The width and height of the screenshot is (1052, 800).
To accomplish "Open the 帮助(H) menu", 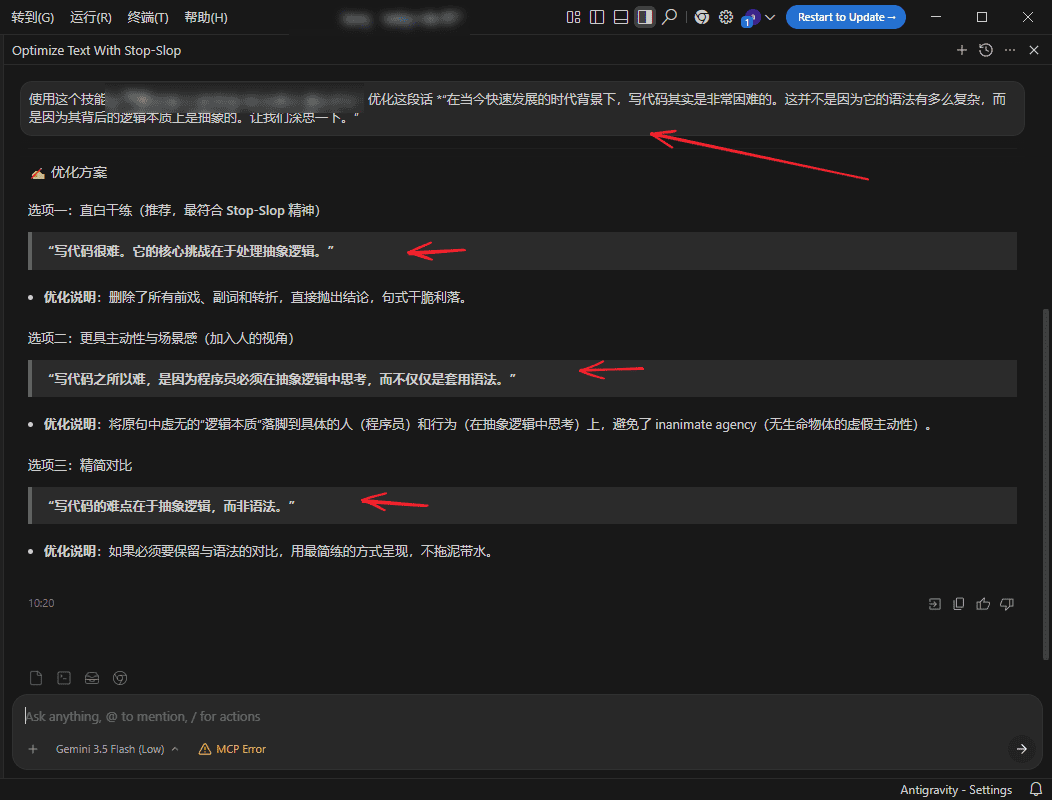I will 206,17.
